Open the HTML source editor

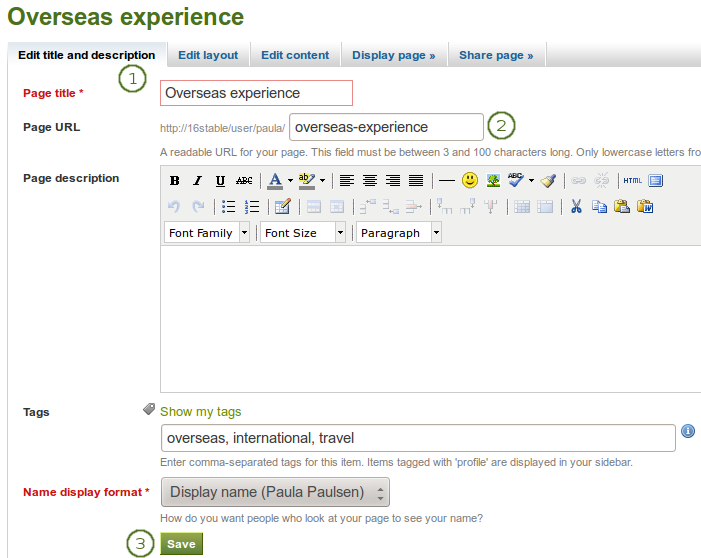(632, 181)
